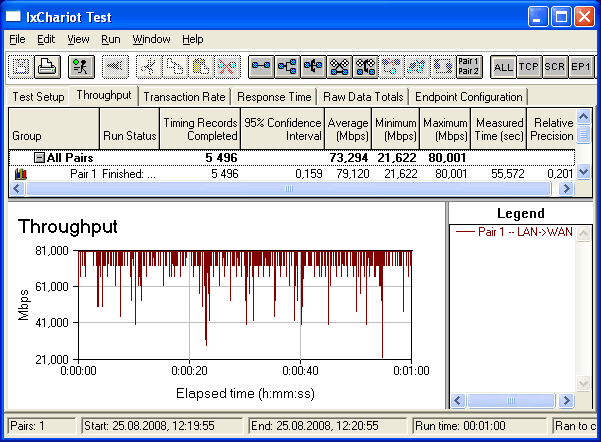Open the View menu
Screen dimensions: 601x442
78,39
